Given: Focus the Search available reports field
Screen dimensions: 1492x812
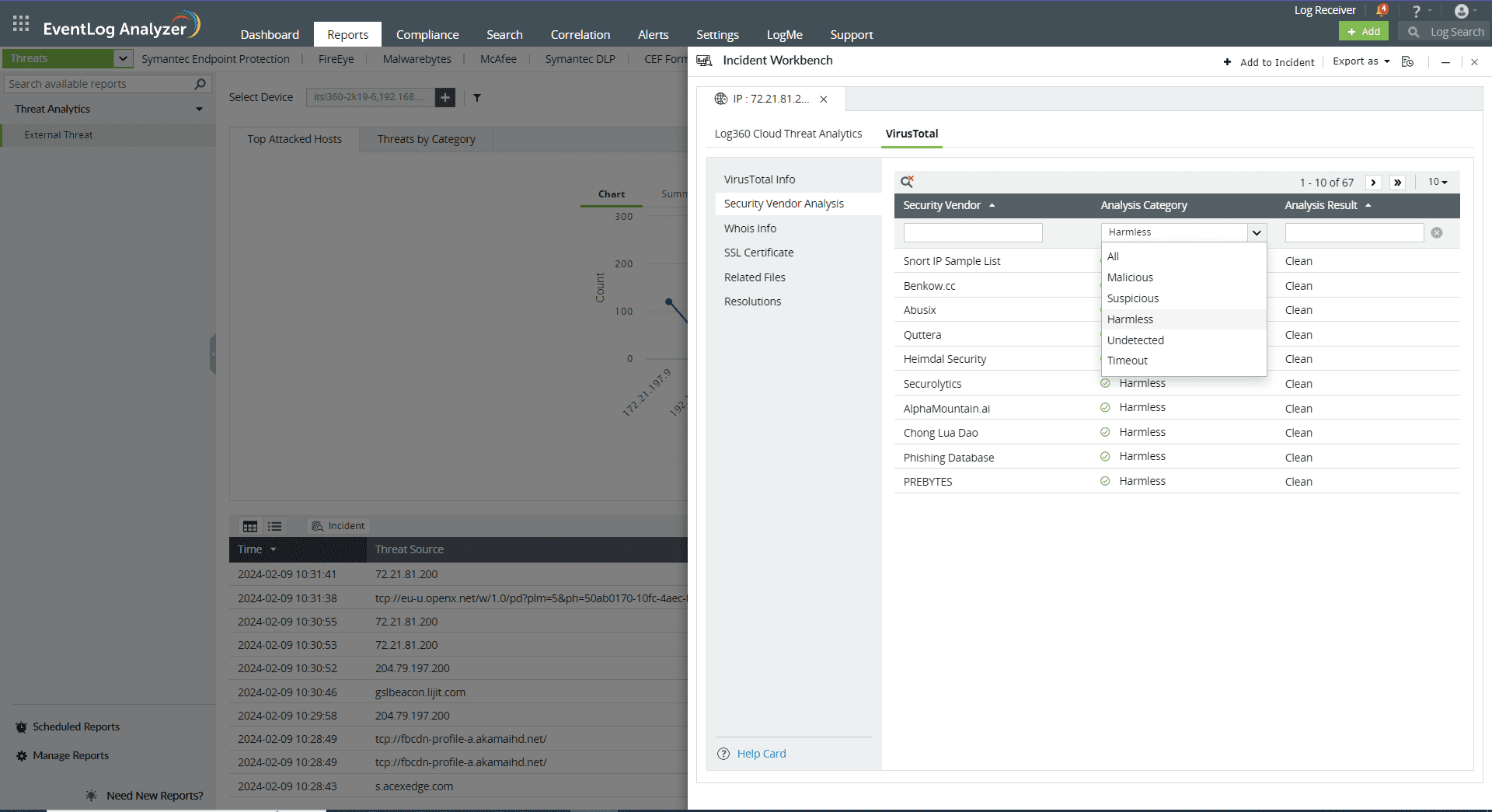Looking at the screenshot, I should 99,84.
